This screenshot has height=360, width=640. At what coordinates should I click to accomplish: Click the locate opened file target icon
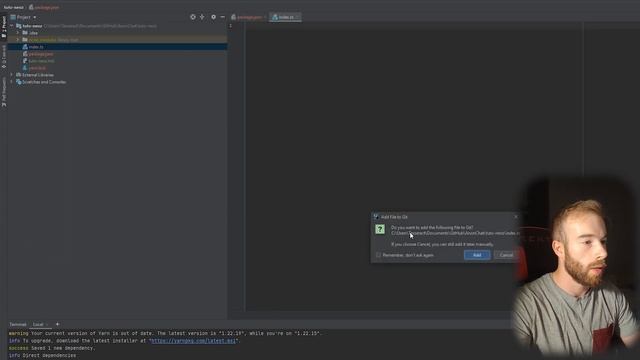(193, 17)
